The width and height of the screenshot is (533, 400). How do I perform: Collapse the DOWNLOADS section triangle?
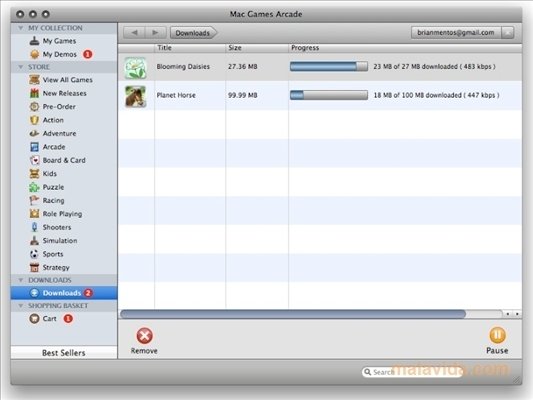[x=21, y=280]
